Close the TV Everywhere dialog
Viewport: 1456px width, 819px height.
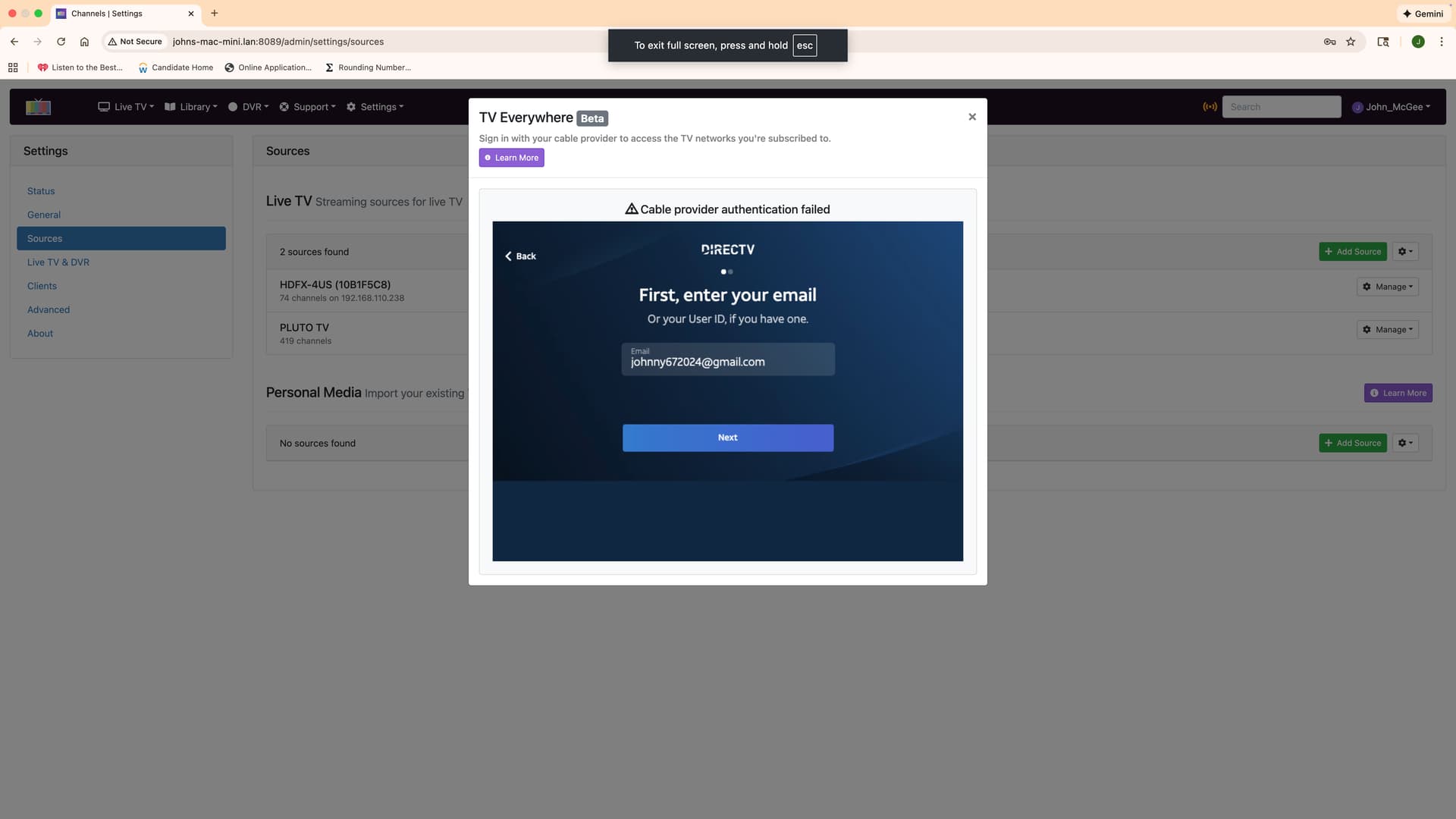tap(971, 117)
